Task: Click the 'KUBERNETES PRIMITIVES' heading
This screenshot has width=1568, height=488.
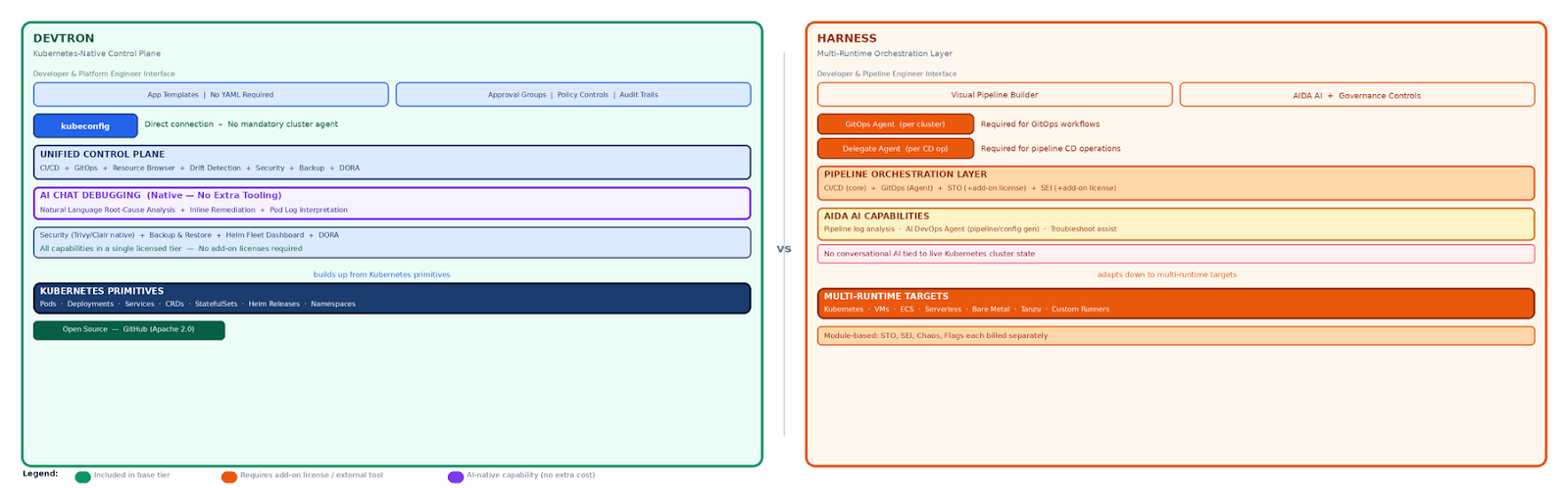Action: point(102,291)
